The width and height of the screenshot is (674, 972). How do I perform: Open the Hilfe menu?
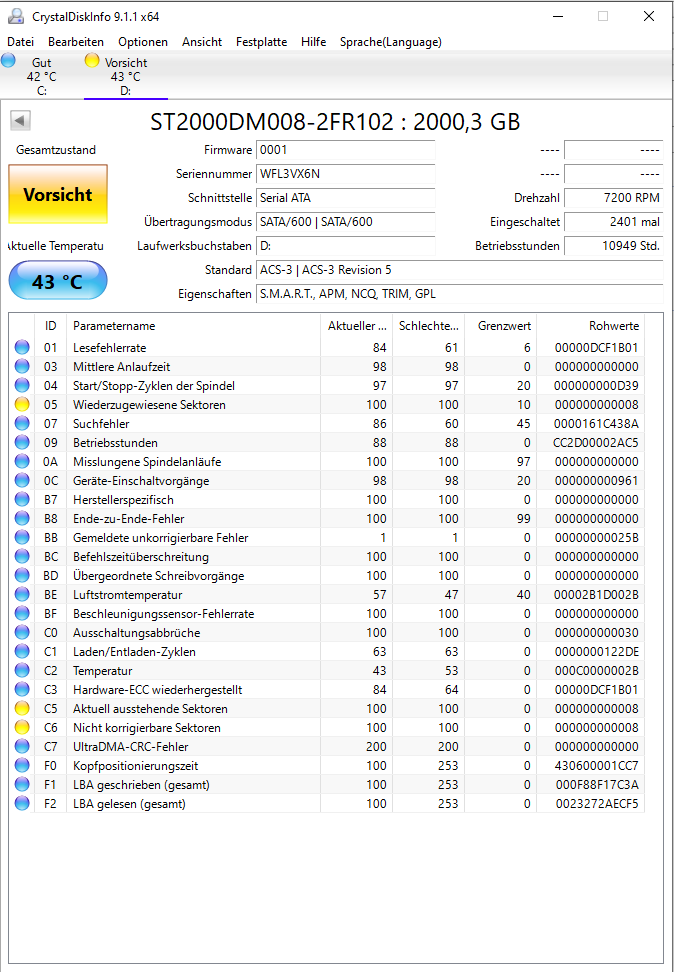pyautogui.click(x=313, y=42)
